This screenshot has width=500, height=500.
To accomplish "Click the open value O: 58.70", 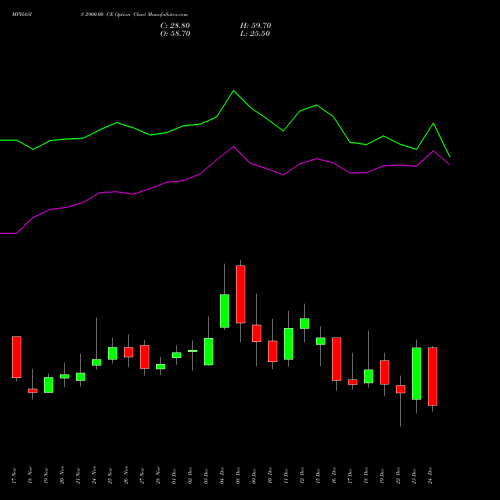I will [x=175, y=34].
